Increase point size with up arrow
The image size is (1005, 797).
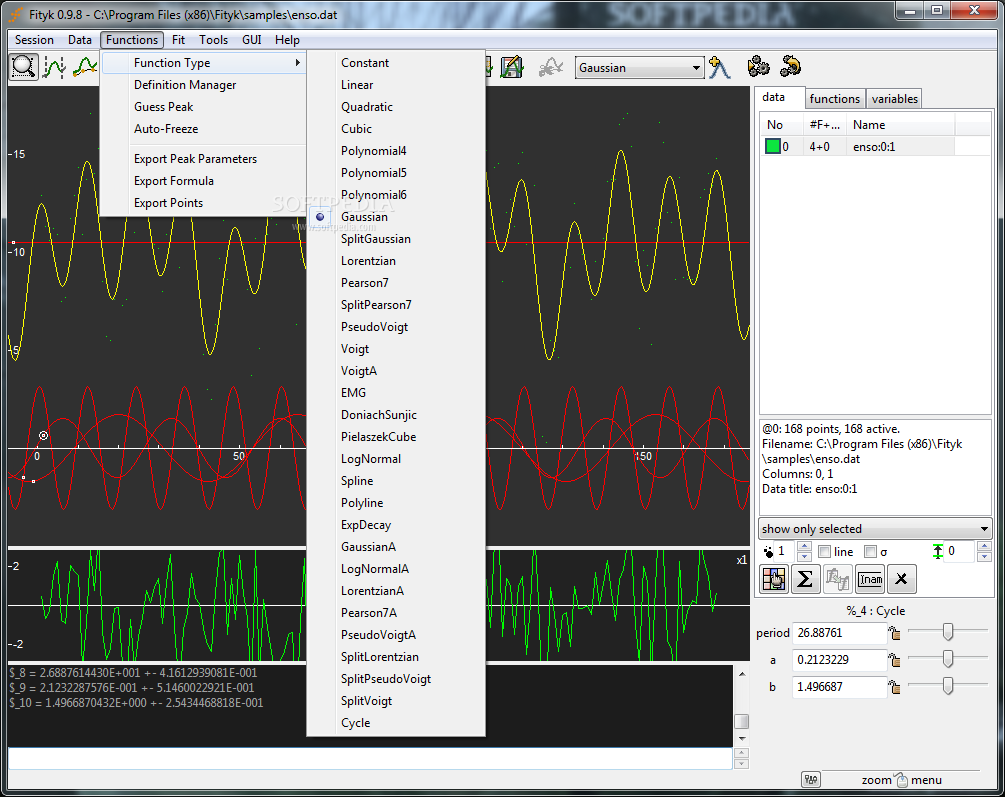pyautogui.click(x=804, y=546)
